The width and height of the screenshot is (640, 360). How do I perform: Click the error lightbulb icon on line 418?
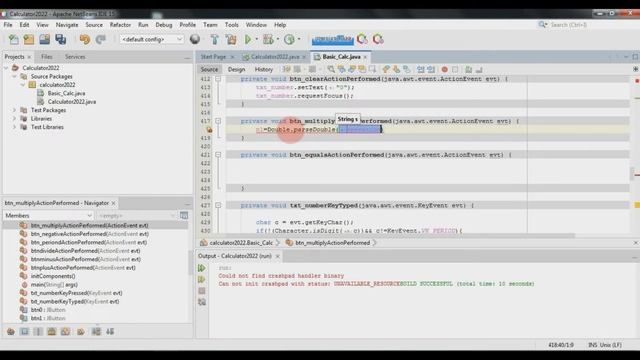pyautogui.click(x=209, y=130)
